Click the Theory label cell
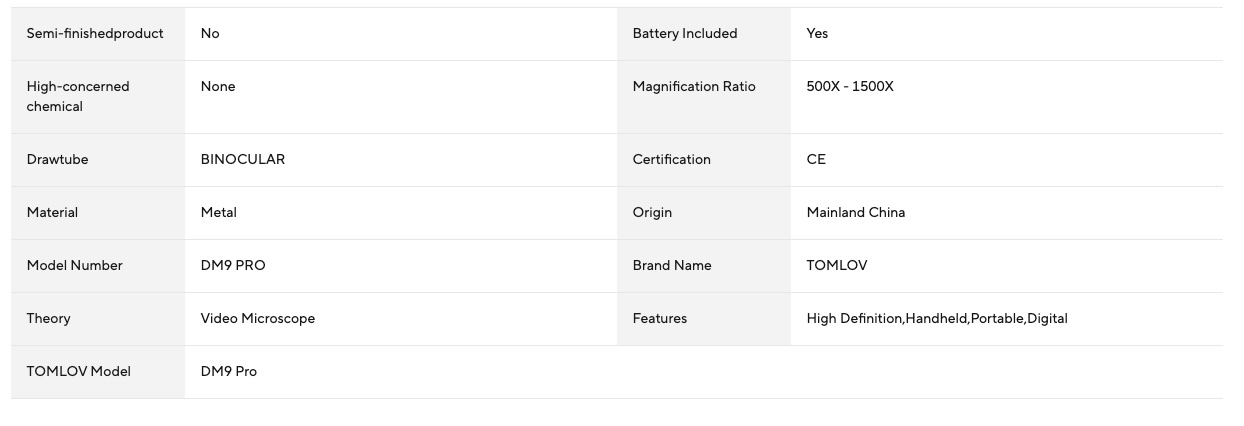This screenshot has height=426, width=1244. (98, 319)
